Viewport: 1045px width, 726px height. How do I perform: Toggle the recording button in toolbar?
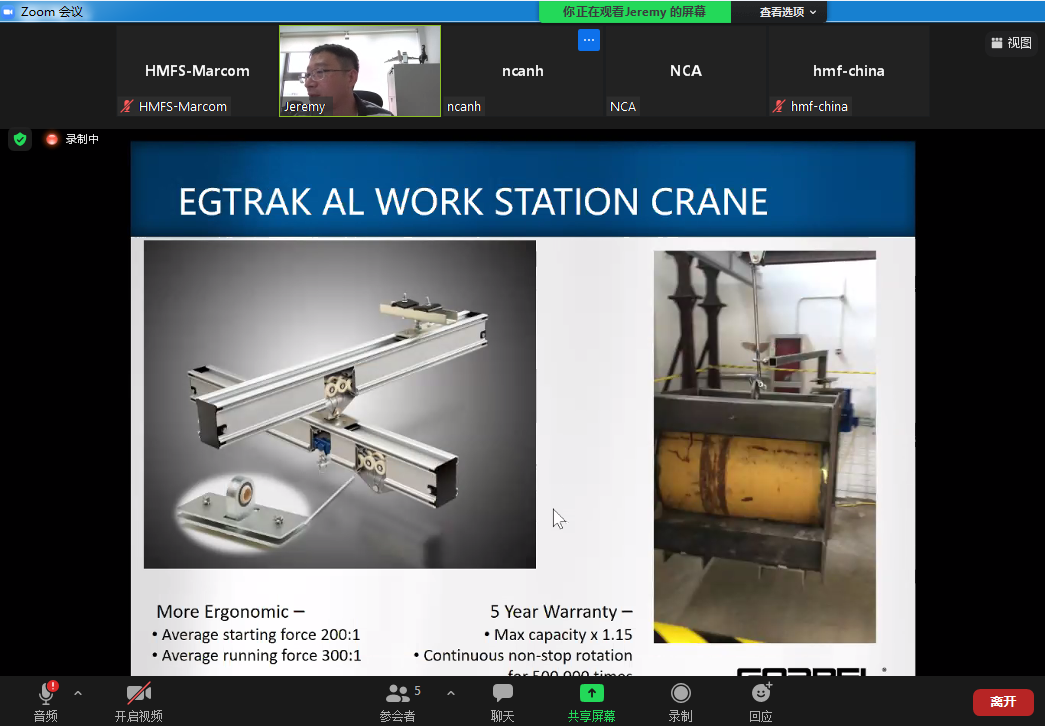(680, 693)
